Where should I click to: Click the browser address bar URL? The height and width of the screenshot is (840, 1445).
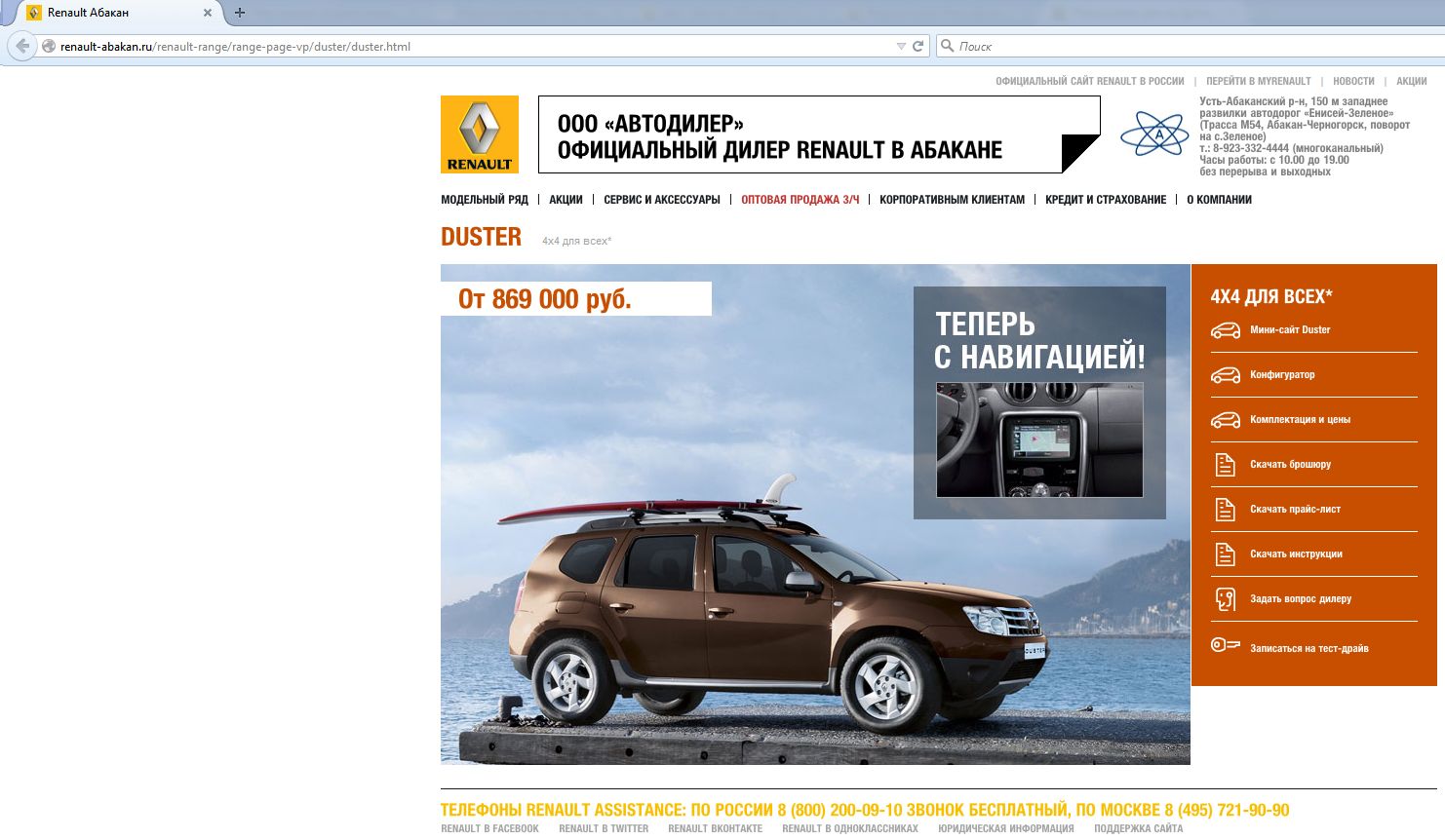[235, 47]
